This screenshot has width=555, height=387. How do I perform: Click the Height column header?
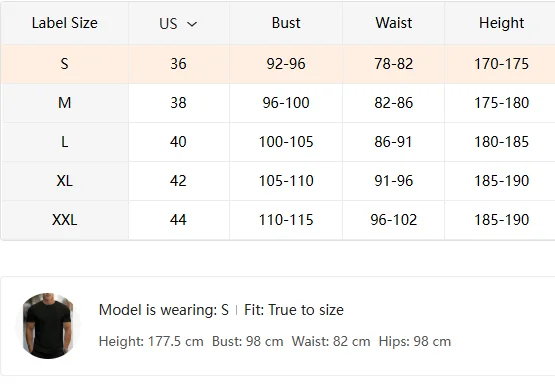(x=501, y=23)
